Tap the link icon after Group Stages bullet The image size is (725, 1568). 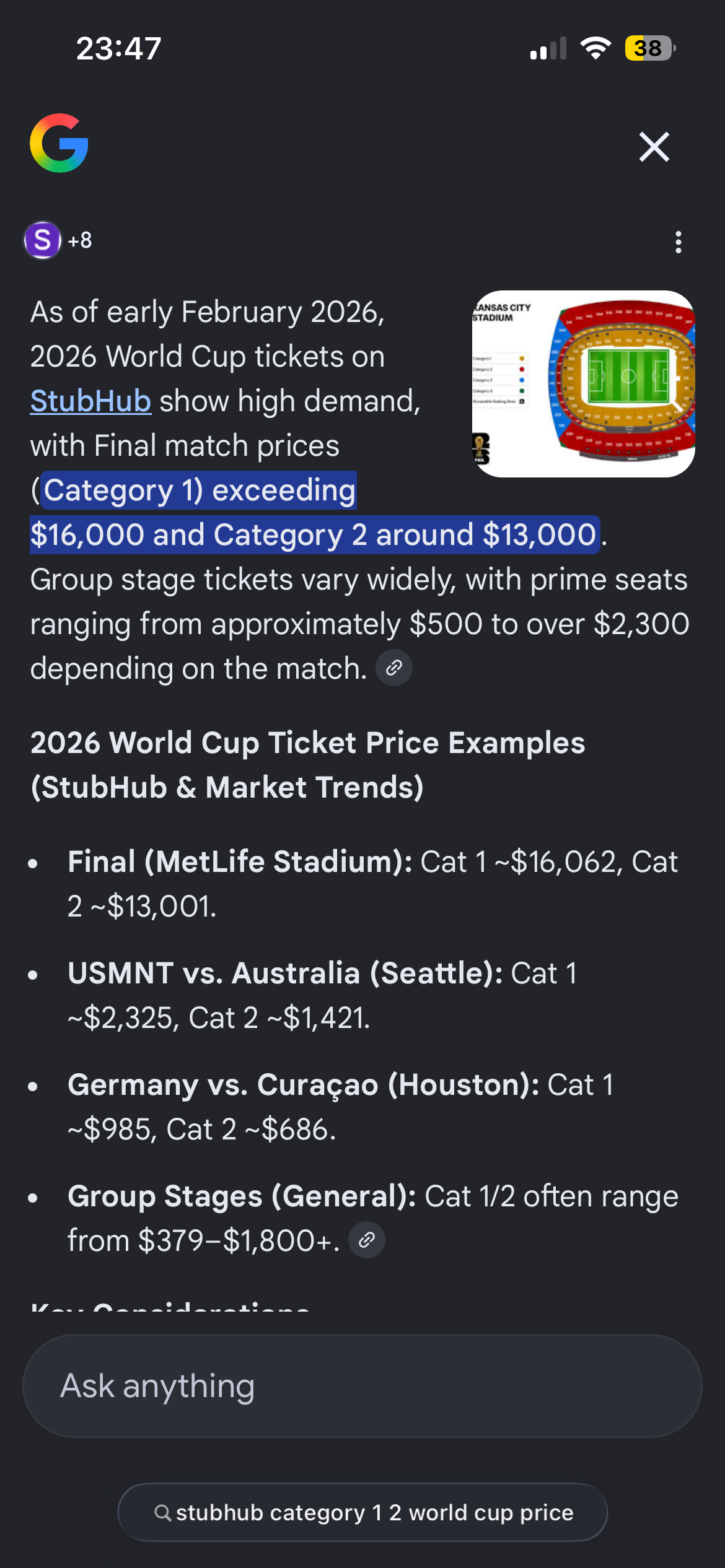(367, 1240)
